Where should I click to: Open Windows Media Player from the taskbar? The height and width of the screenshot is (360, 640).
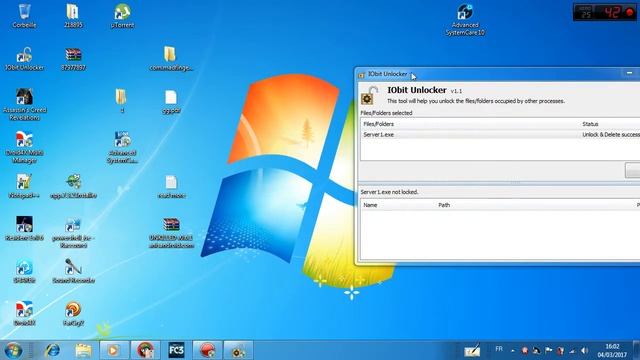tap(114, 350)
